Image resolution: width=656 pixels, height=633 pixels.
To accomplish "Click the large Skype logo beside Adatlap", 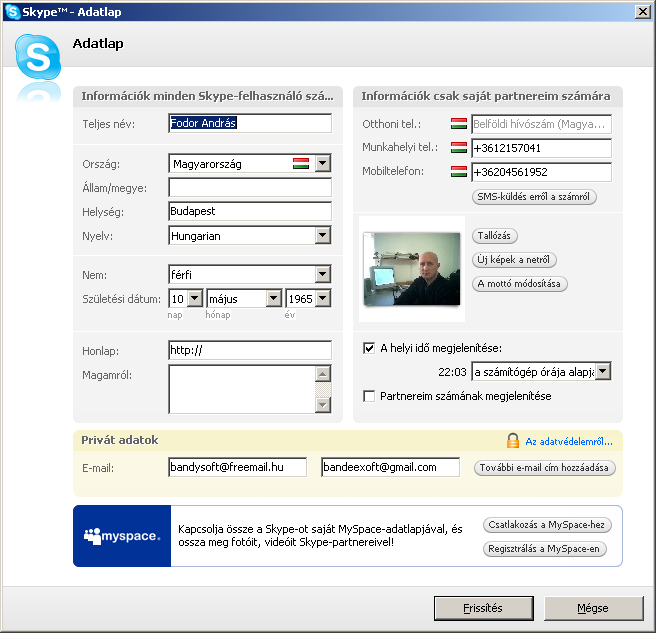I will pos(38,57).
